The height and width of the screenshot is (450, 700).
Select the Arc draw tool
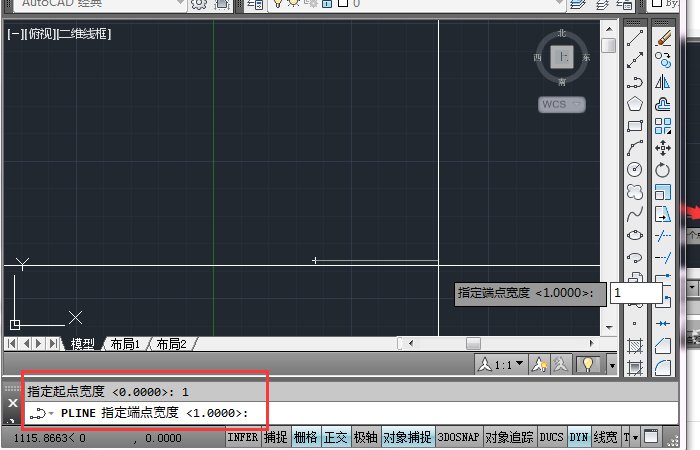click(634, 148)
